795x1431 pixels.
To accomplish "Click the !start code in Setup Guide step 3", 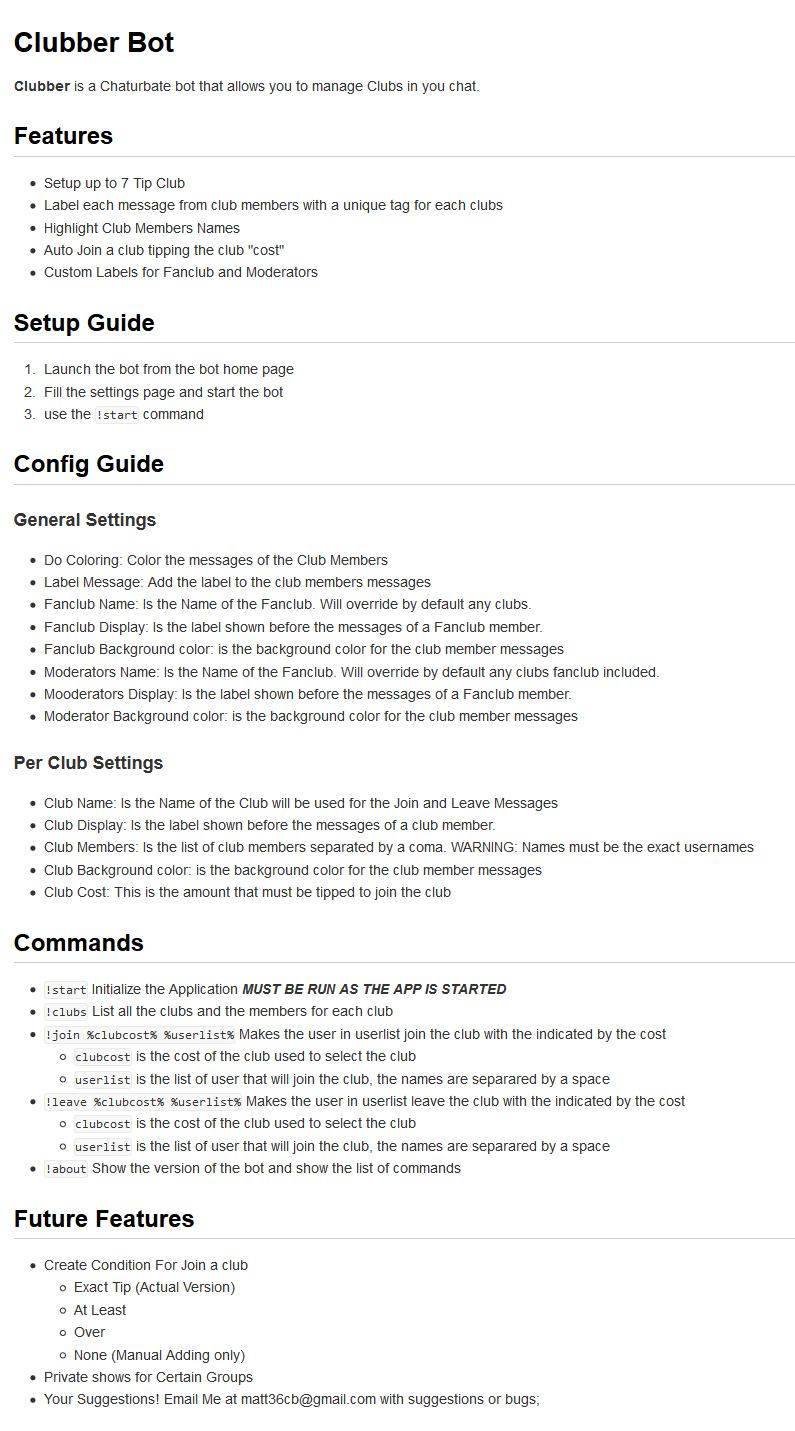I will click(117, 415).
